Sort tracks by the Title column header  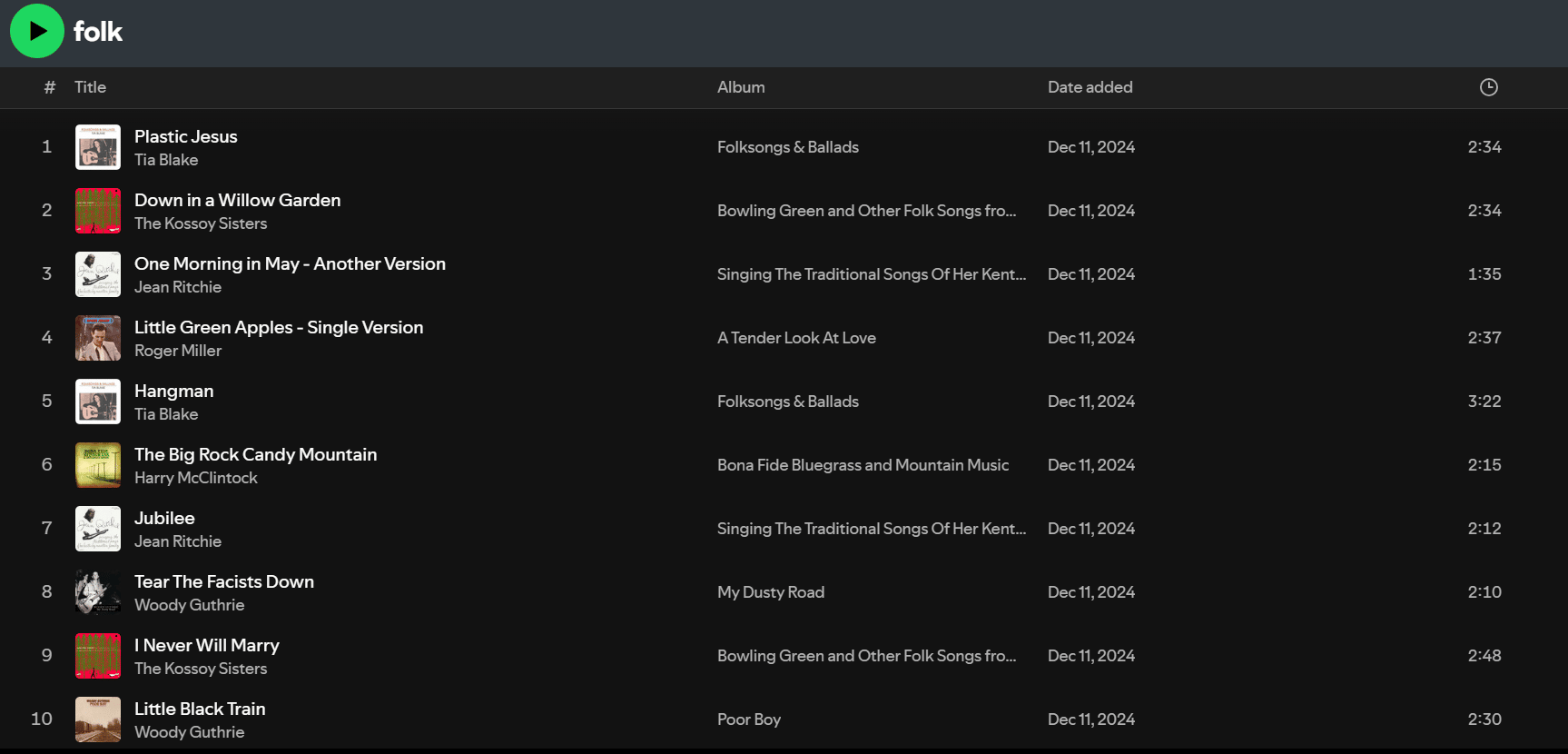pyautogui.click(x=90, y=87)
